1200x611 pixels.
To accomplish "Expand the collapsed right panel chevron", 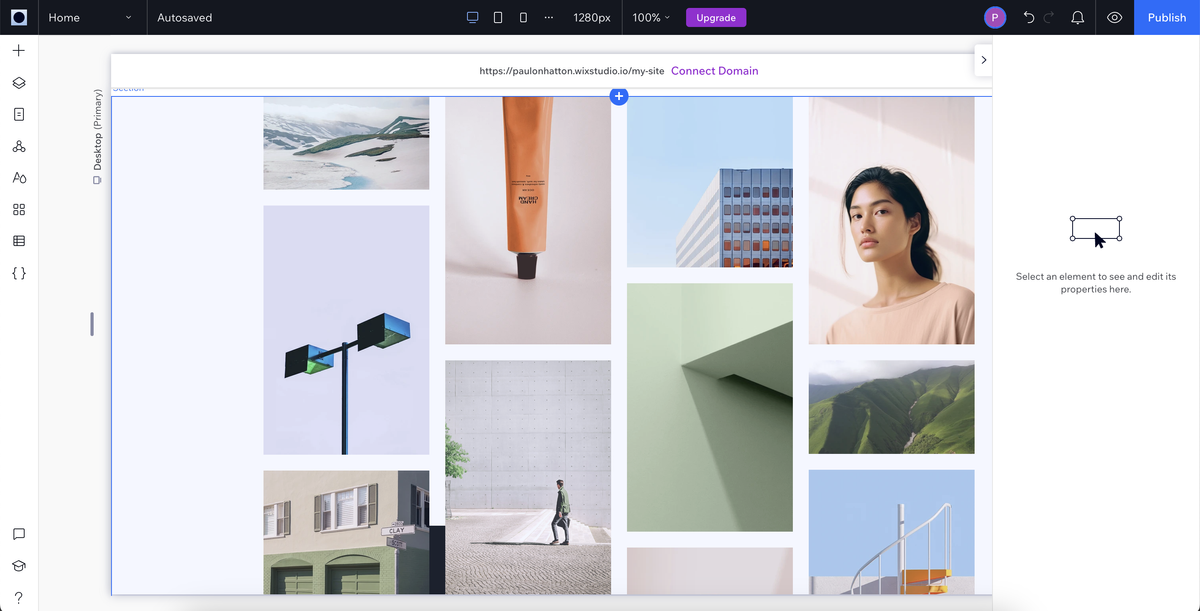I will [983, 60].
